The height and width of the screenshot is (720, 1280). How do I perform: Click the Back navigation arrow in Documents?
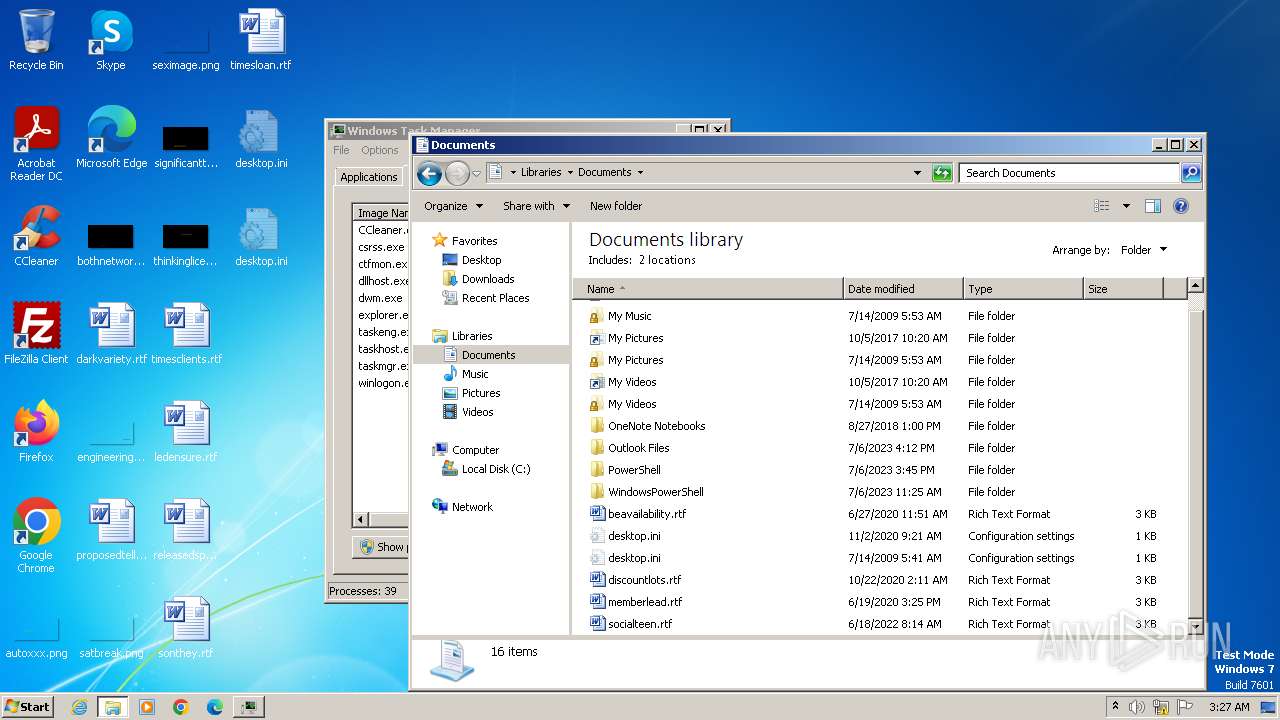click(429, 174)
